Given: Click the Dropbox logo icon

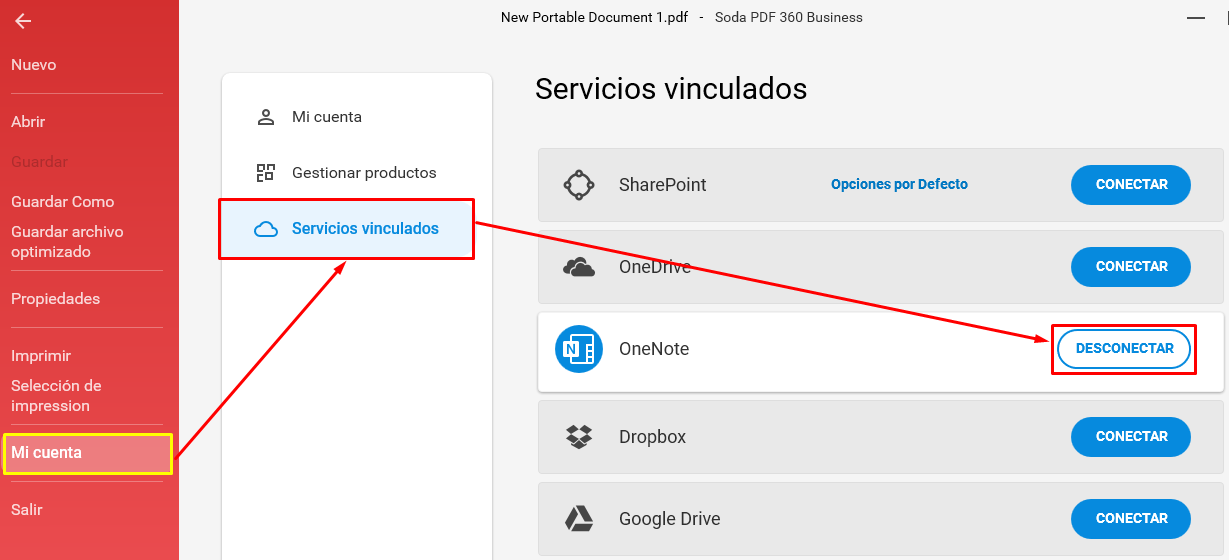Looking at the screenshot, I should coord(579,437).
